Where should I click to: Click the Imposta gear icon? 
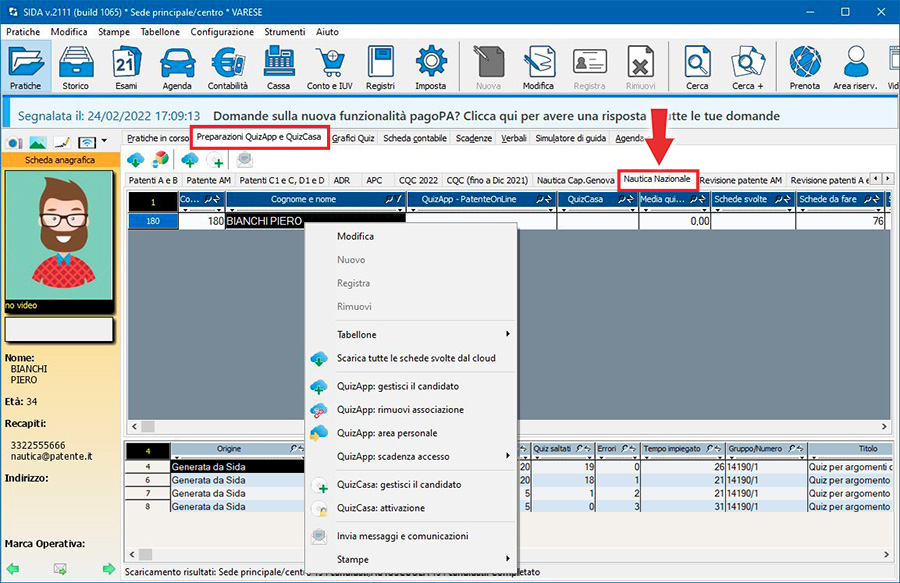click(430, 68)
